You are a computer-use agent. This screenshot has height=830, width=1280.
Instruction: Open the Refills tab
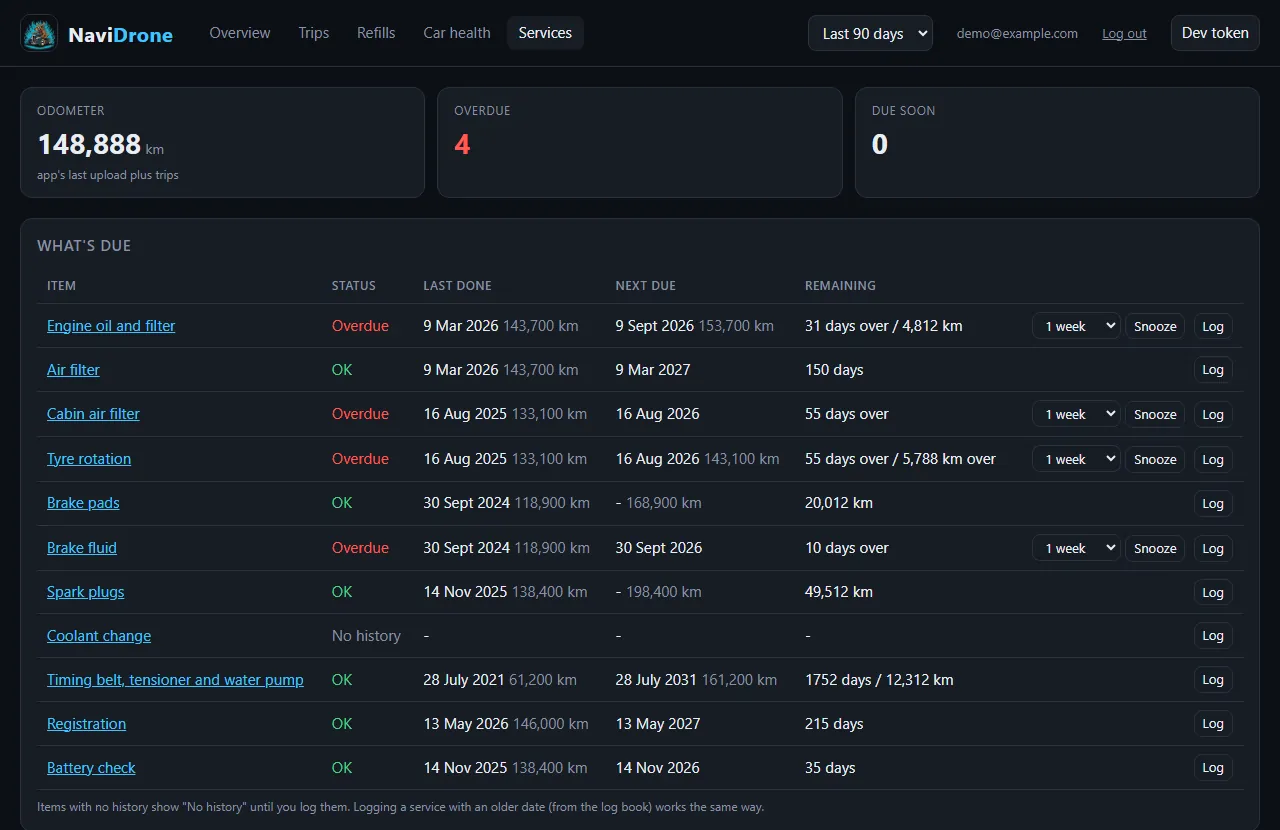376,33
